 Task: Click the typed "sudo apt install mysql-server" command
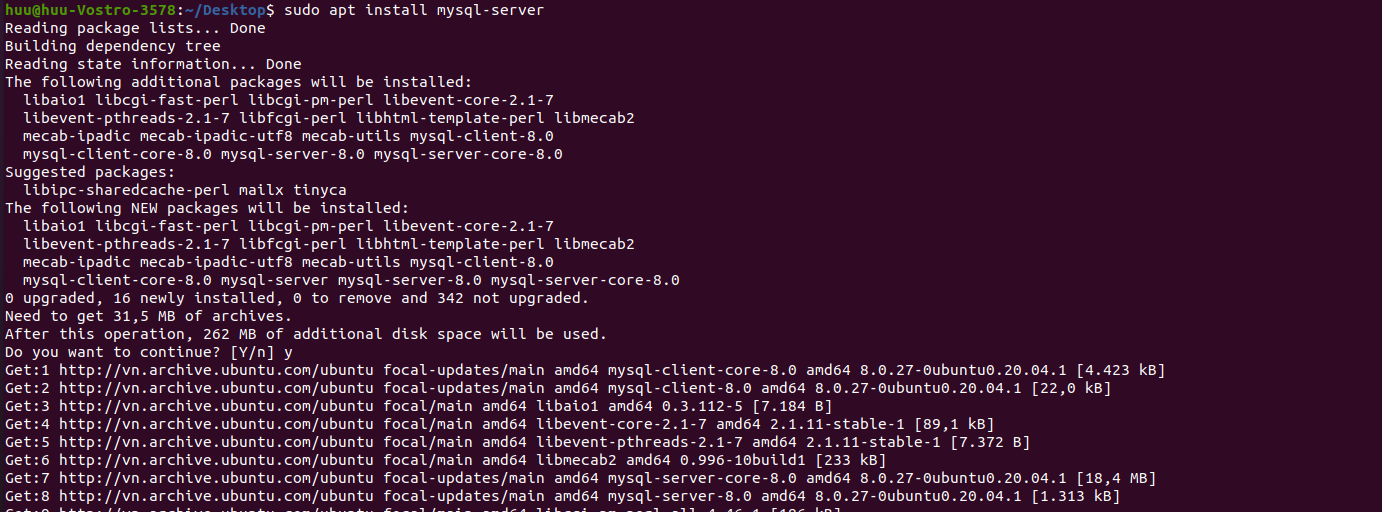tap(414, 10)
